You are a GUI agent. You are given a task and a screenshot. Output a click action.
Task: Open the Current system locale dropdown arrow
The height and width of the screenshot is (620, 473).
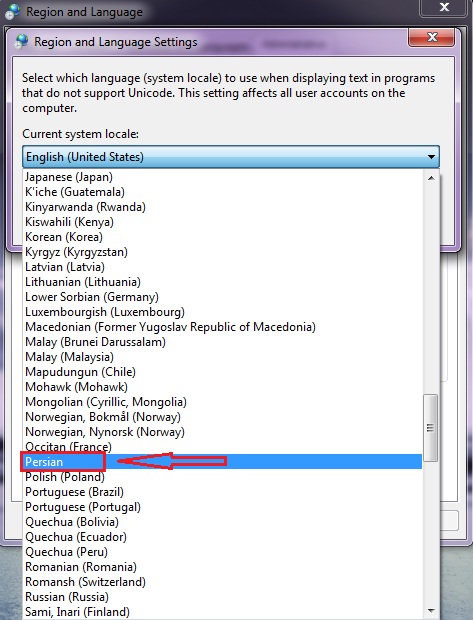click(431, 157)
